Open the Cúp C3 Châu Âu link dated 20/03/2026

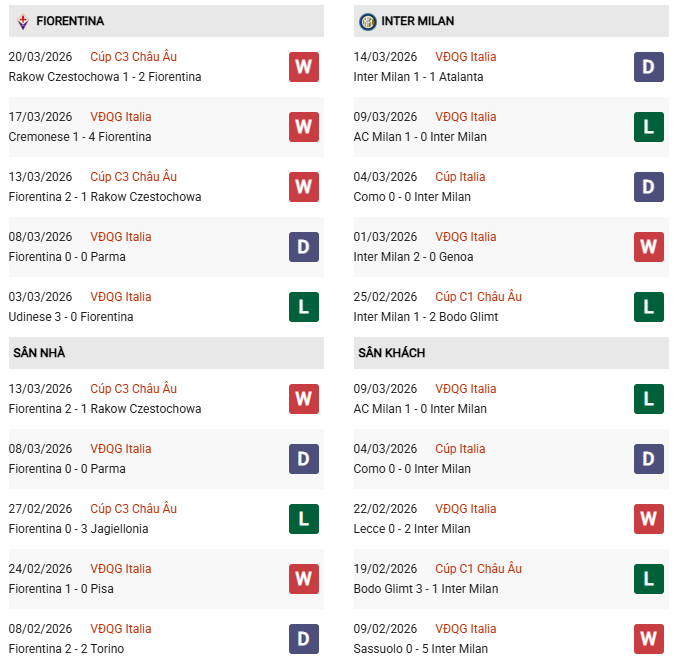point(133,57)
